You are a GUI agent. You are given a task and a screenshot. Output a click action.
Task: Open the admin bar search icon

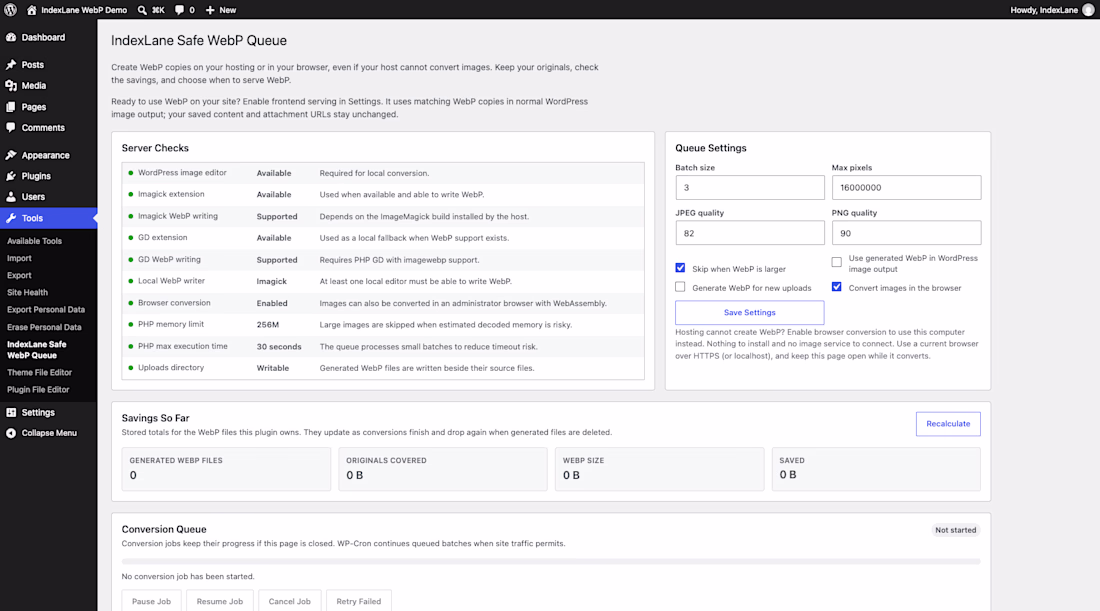point(142,10)
